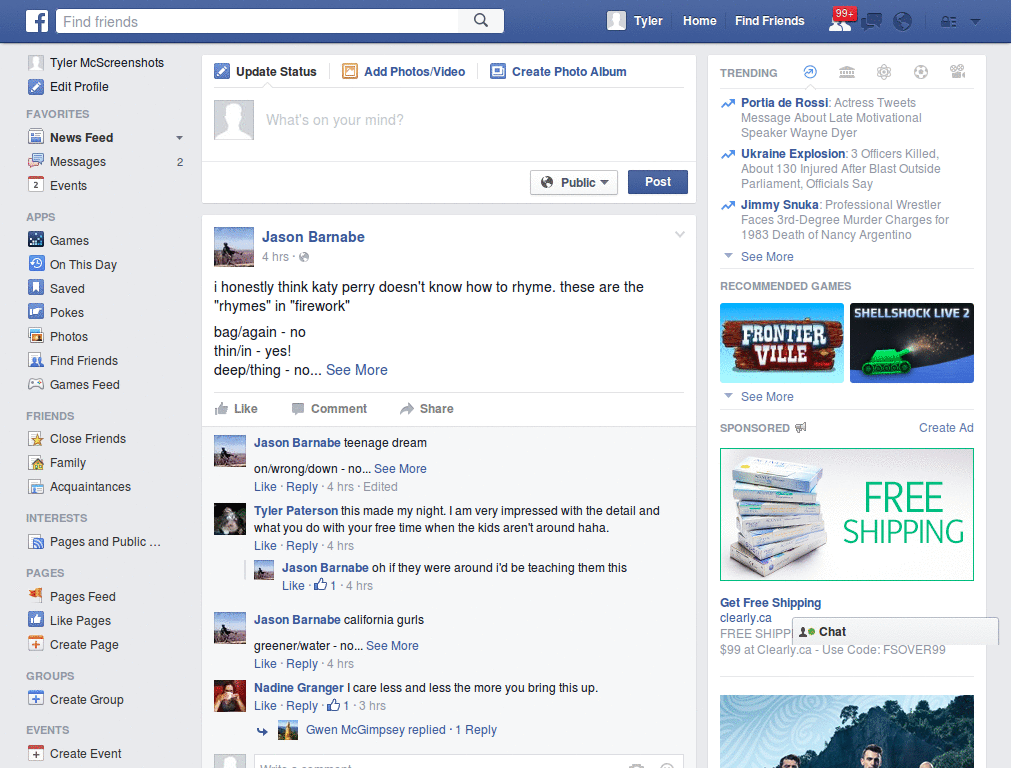Expand Gwen McGimpsey replied thread

[x=401, y=729]
